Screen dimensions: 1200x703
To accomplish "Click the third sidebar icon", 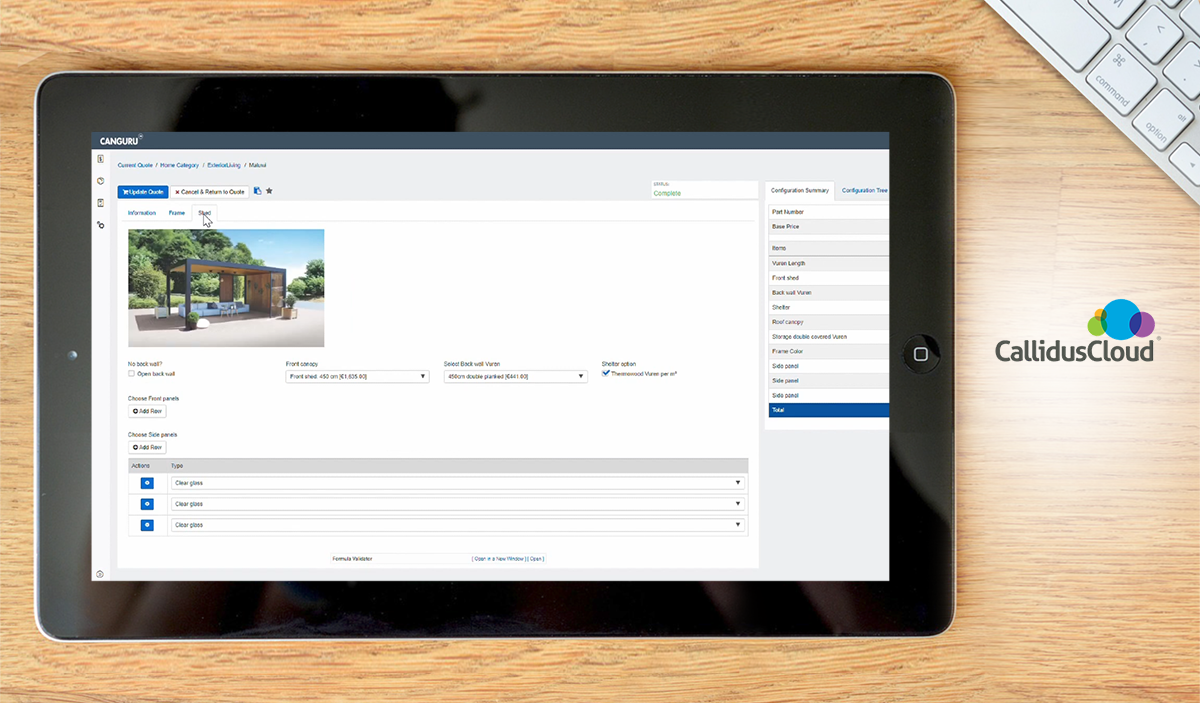I will point(100,203).
